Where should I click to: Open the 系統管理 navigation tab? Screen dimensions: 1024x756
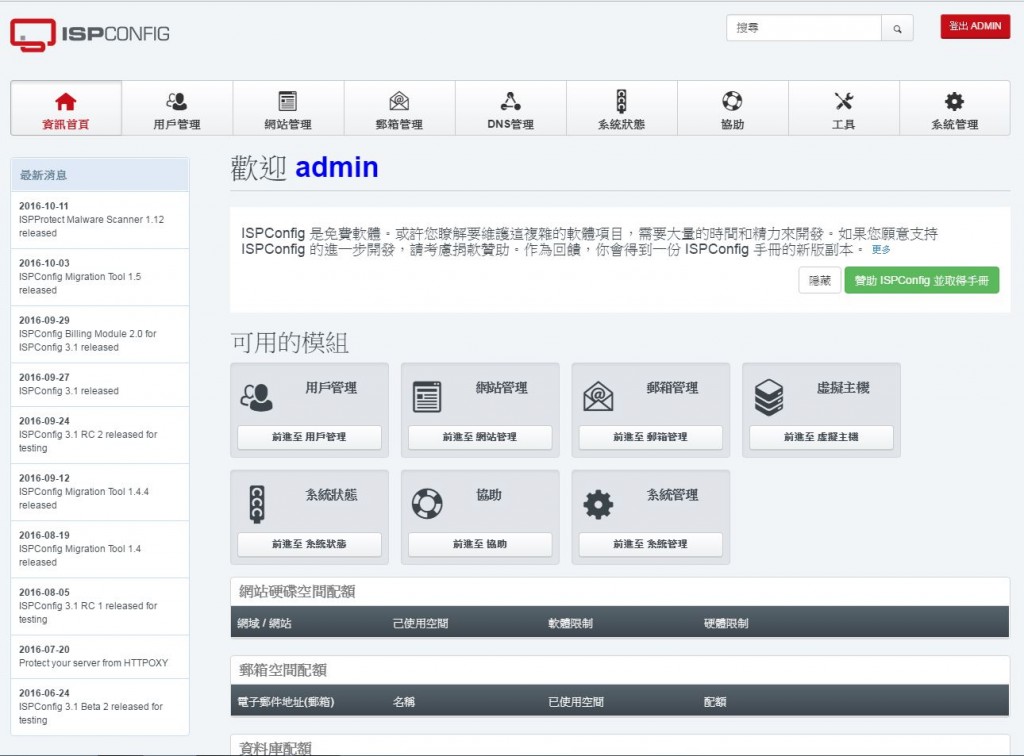click(x=955, y=108)
